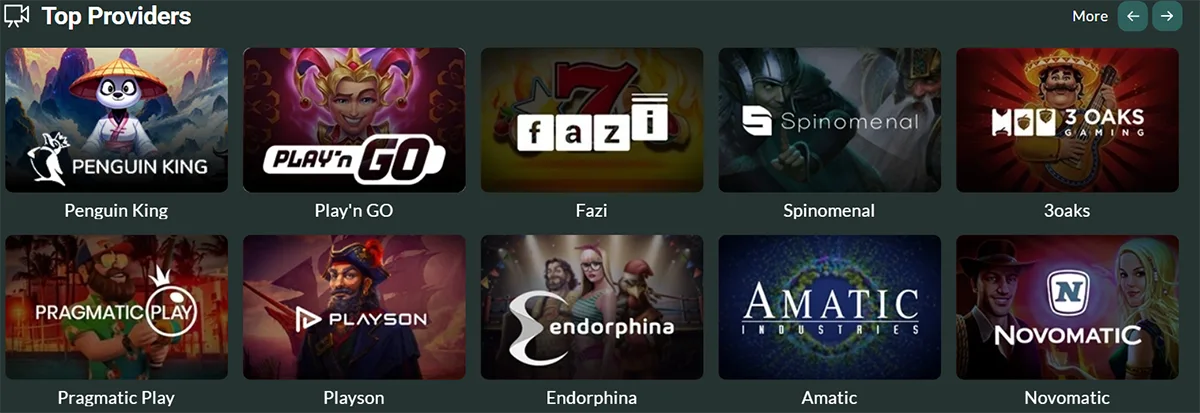The image size is (1200, 413).
Task: Open the Playson pirate thumbnail
Action: (x=354, y=307)
